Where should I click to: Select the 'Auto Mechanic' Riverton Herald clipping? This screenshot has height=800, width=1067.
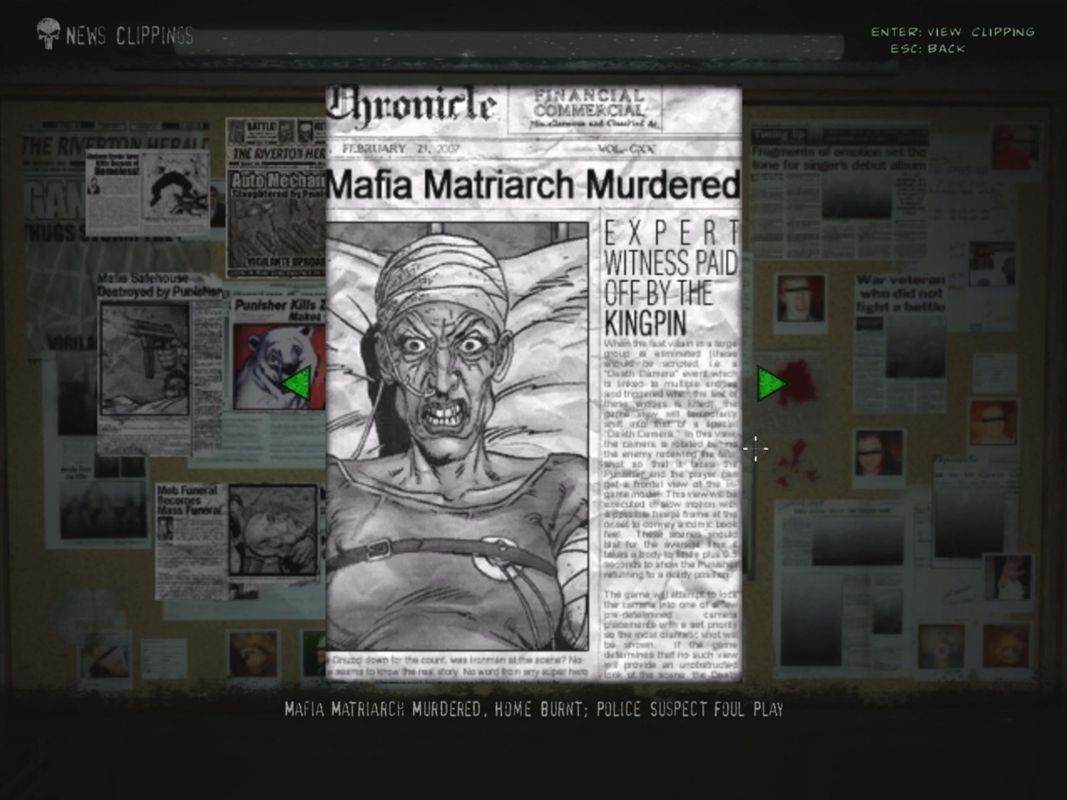click(276, 197)
